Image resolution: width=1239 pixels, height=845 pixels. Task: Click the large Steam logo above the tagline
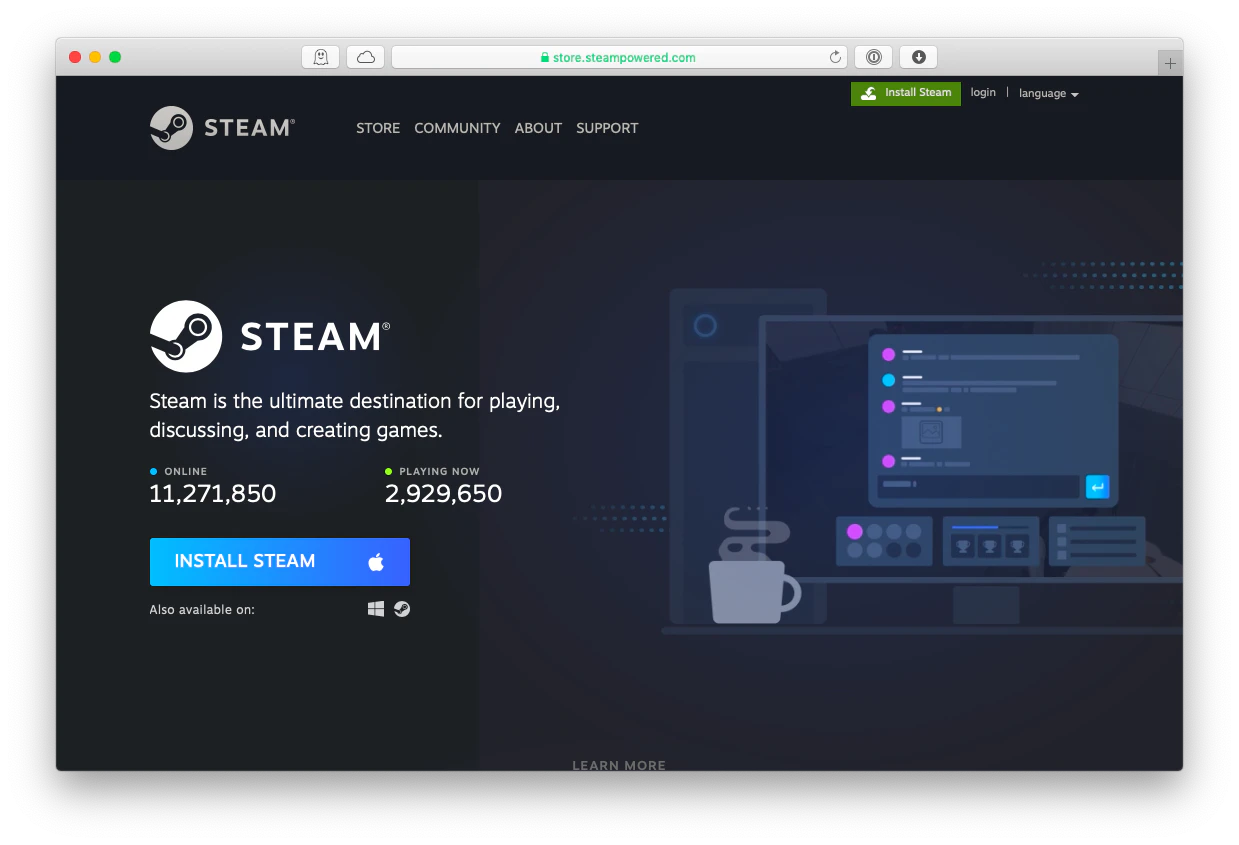270,336
